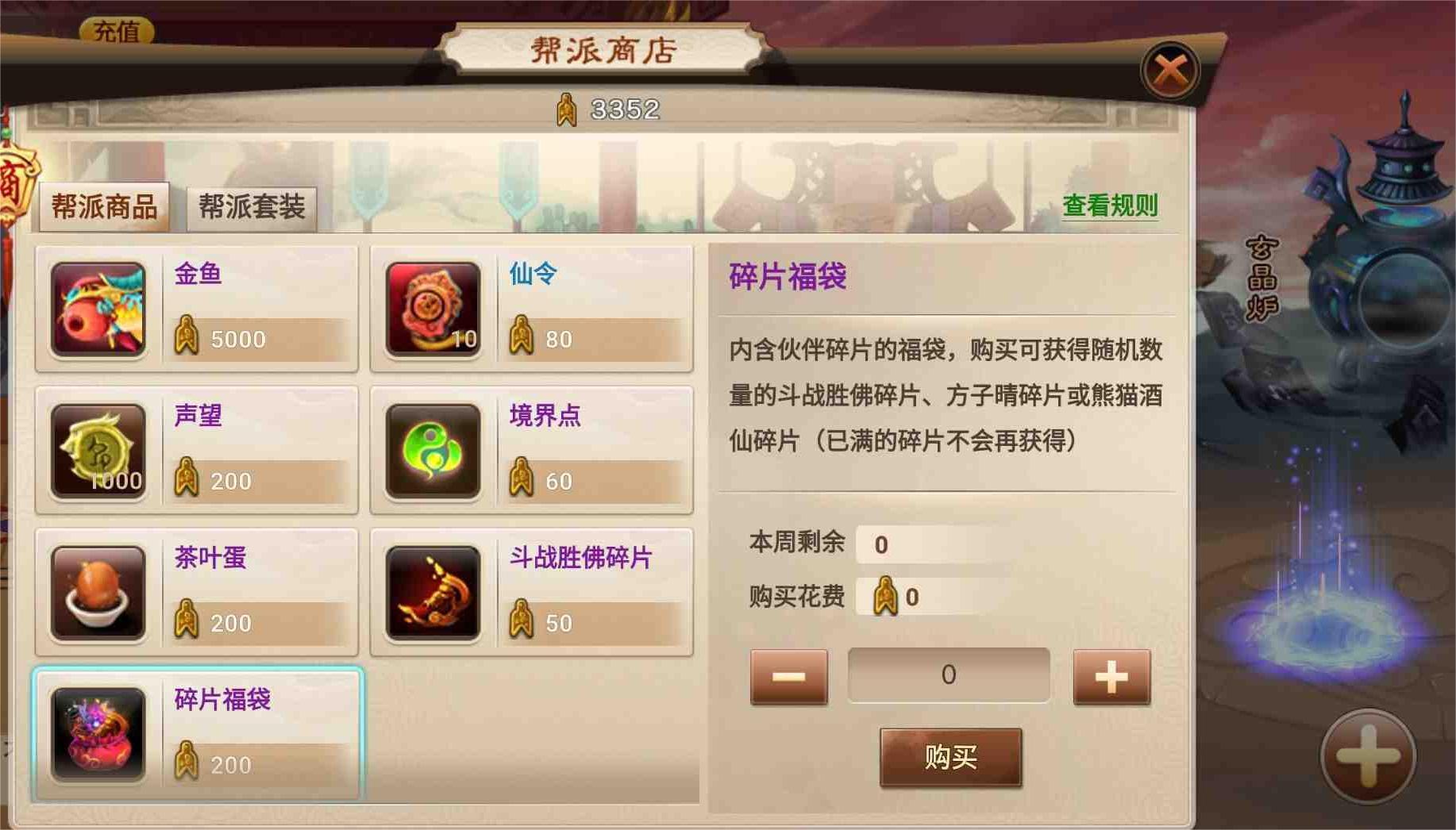Tap the 充值 recharge button
Image resolution: width=1456 pixels, height=830 pixels.
(117, 31)
